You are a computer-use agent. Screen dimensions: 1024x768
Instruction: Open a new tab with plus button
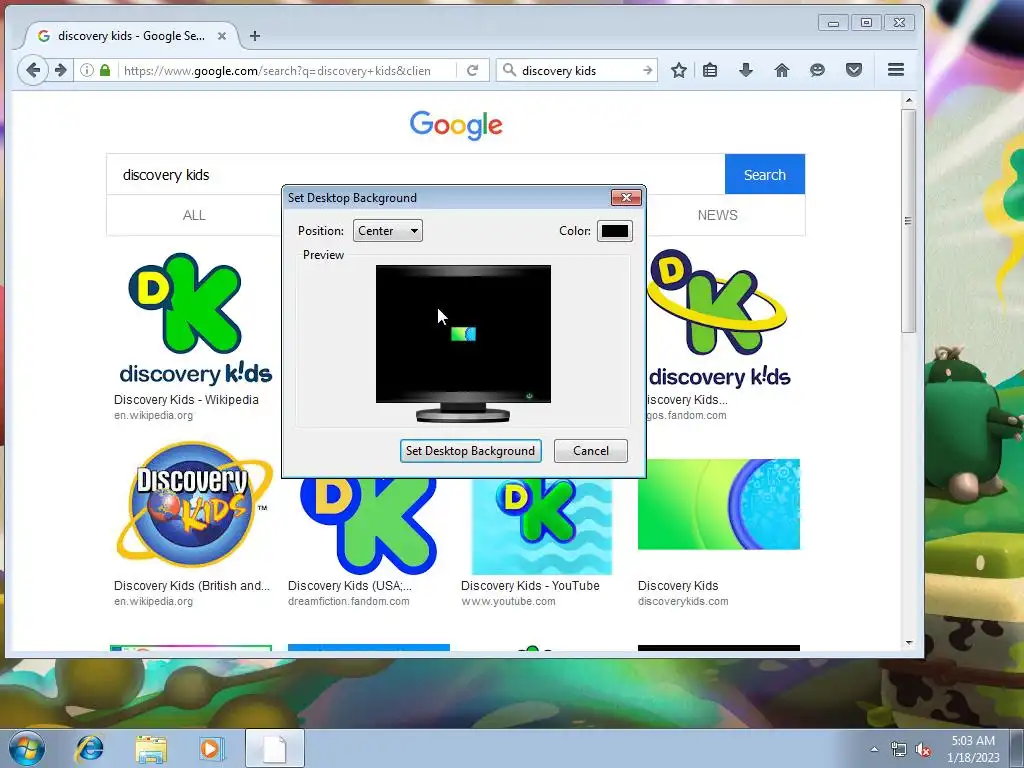pyautogui.click(x=255, y=36)
